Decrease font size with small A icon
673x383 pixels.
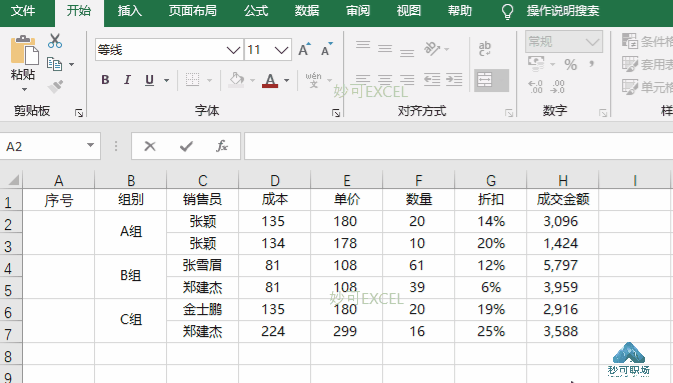pos(327,50)
